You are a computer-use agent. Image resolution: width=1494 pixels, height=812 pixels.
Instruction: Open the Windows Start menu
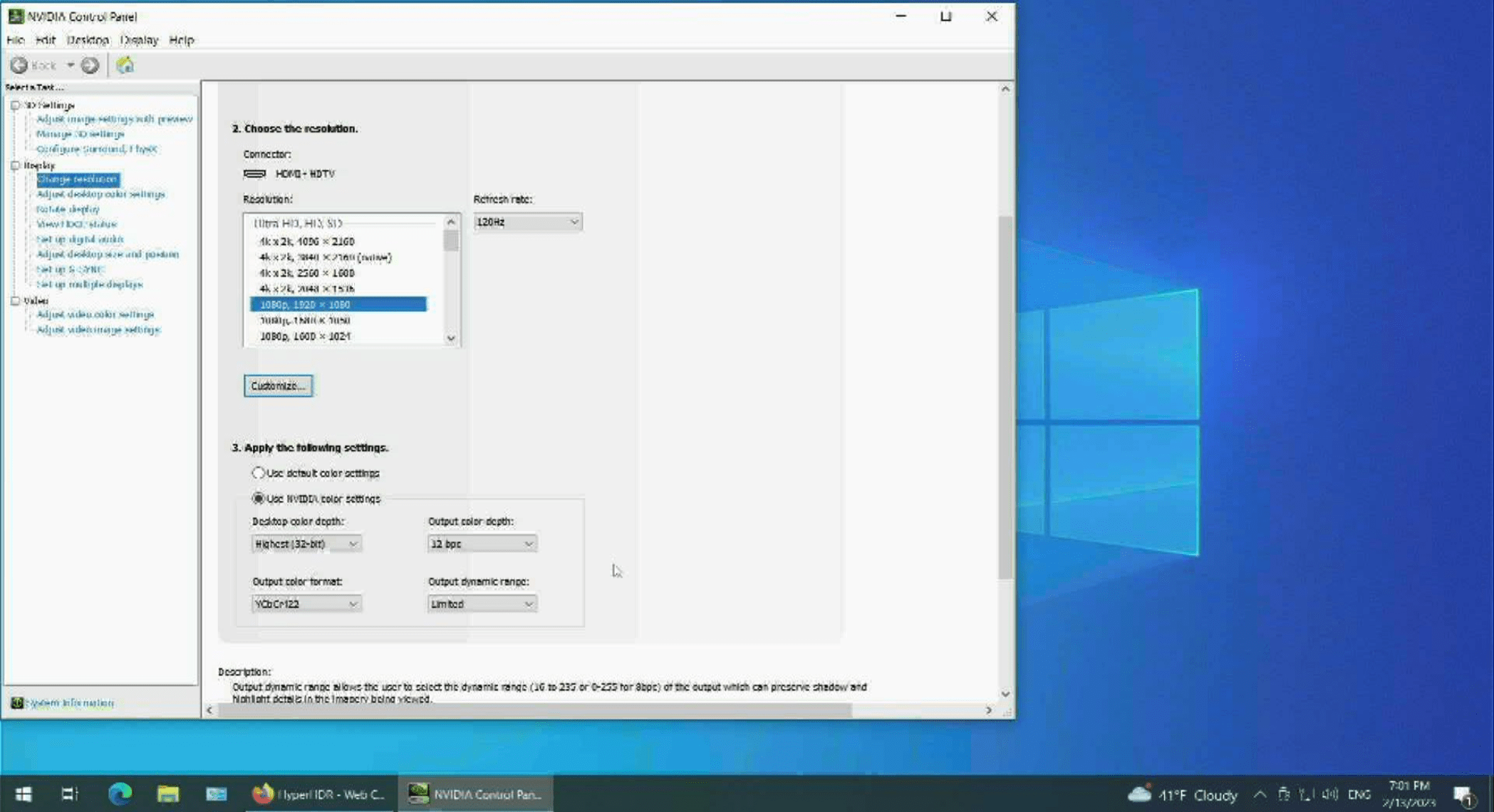click(24, 793)
